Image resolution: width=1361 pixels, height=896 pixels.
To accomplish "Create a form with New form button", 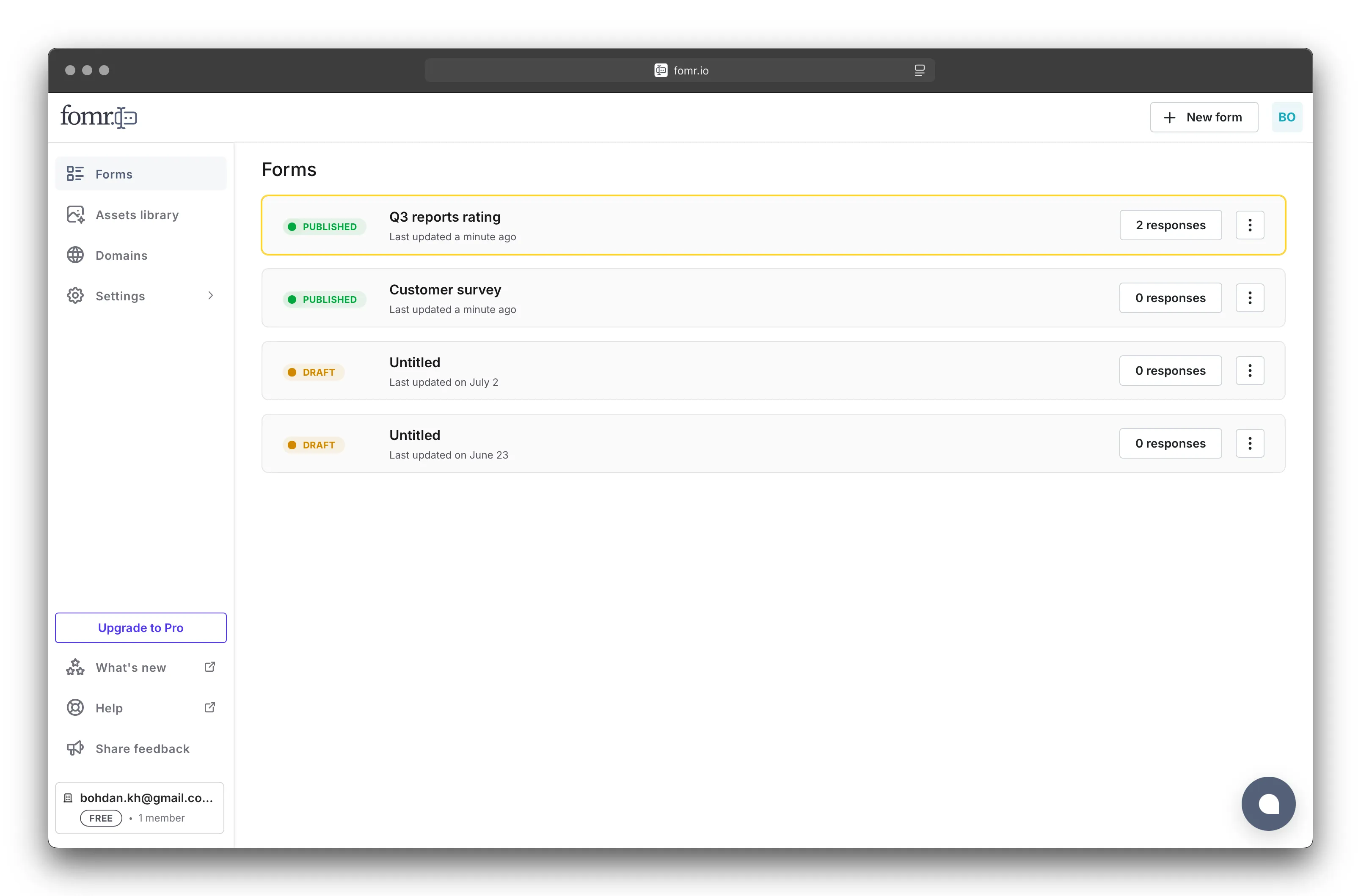I will tap(1204, 117).
